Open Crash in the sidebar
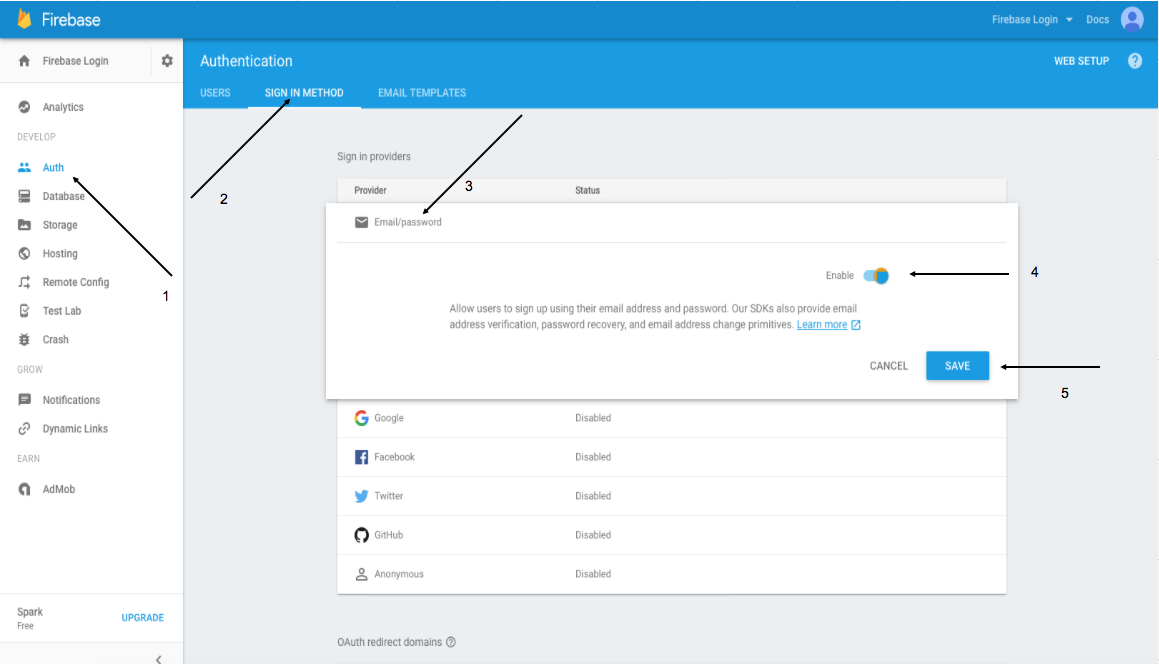The image size is (1159, 664). pyautogui.click(x=55, y=339)
